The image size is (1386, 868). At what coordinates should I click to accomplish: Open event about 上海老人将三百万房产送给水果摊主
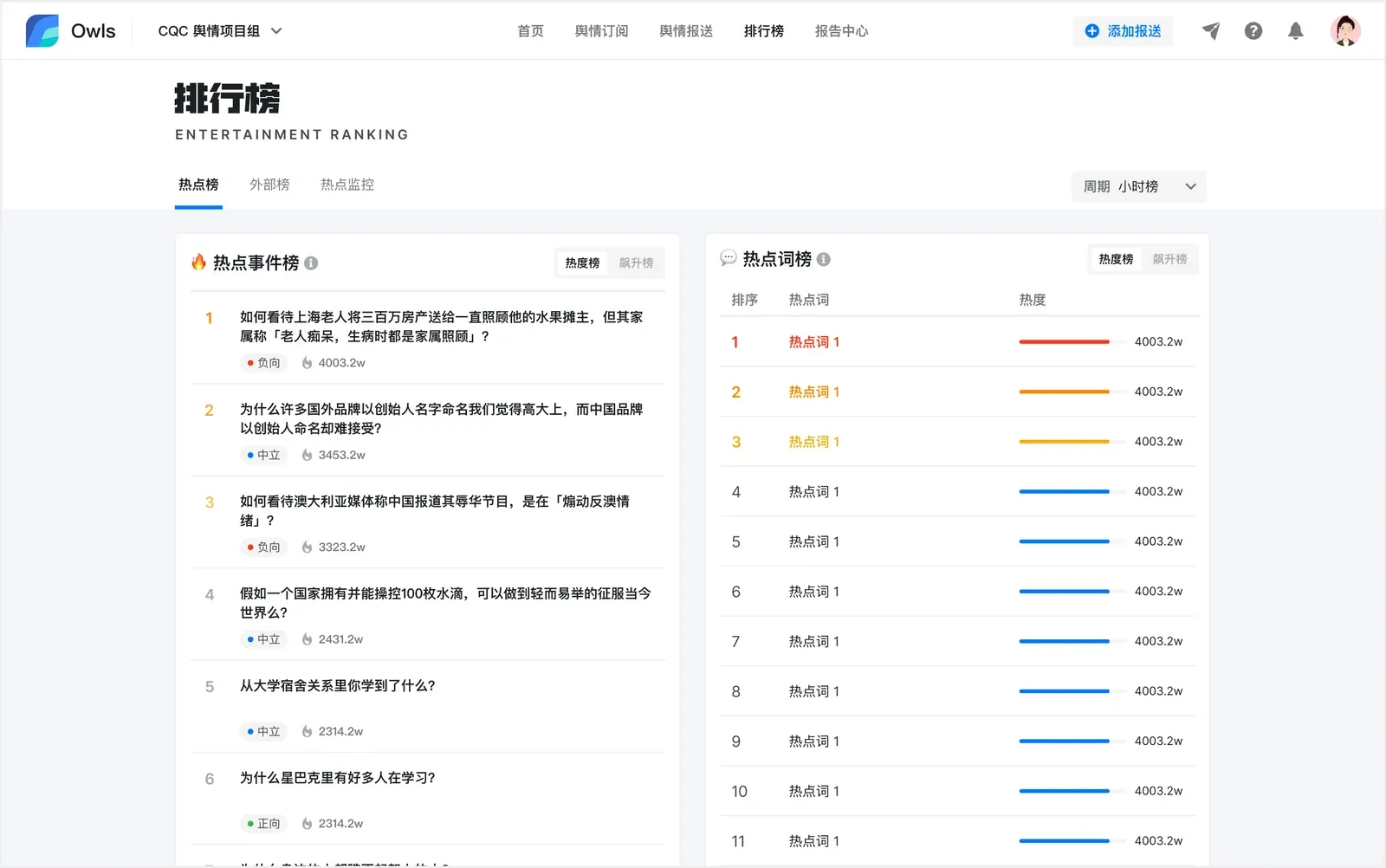click(x=442, y=327)
